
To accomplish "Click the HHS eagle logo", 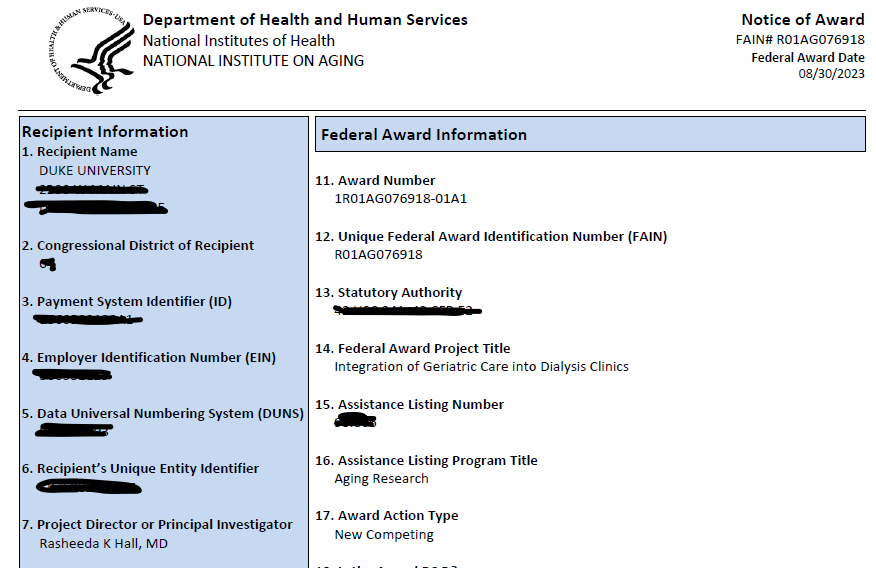I will point(92,51).
